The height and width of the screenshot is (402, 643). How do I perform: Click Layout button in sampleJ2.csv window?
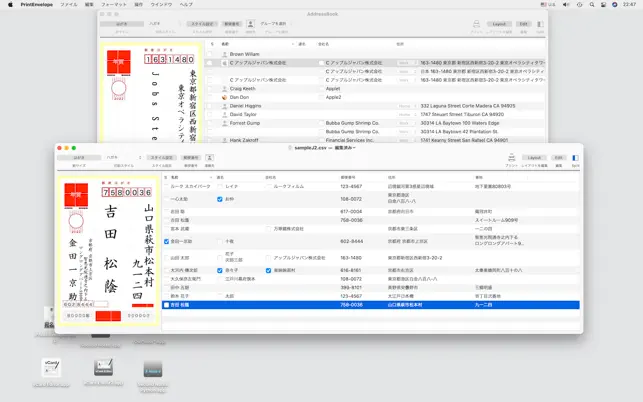534,158
